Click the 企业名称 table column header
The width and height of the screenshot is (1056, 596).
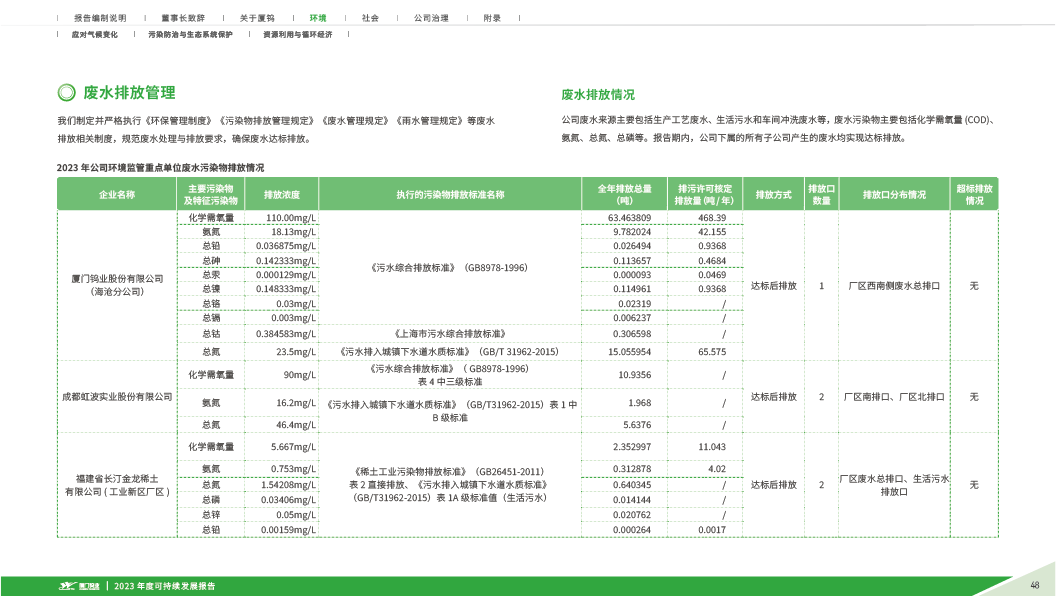pos(116,194)
